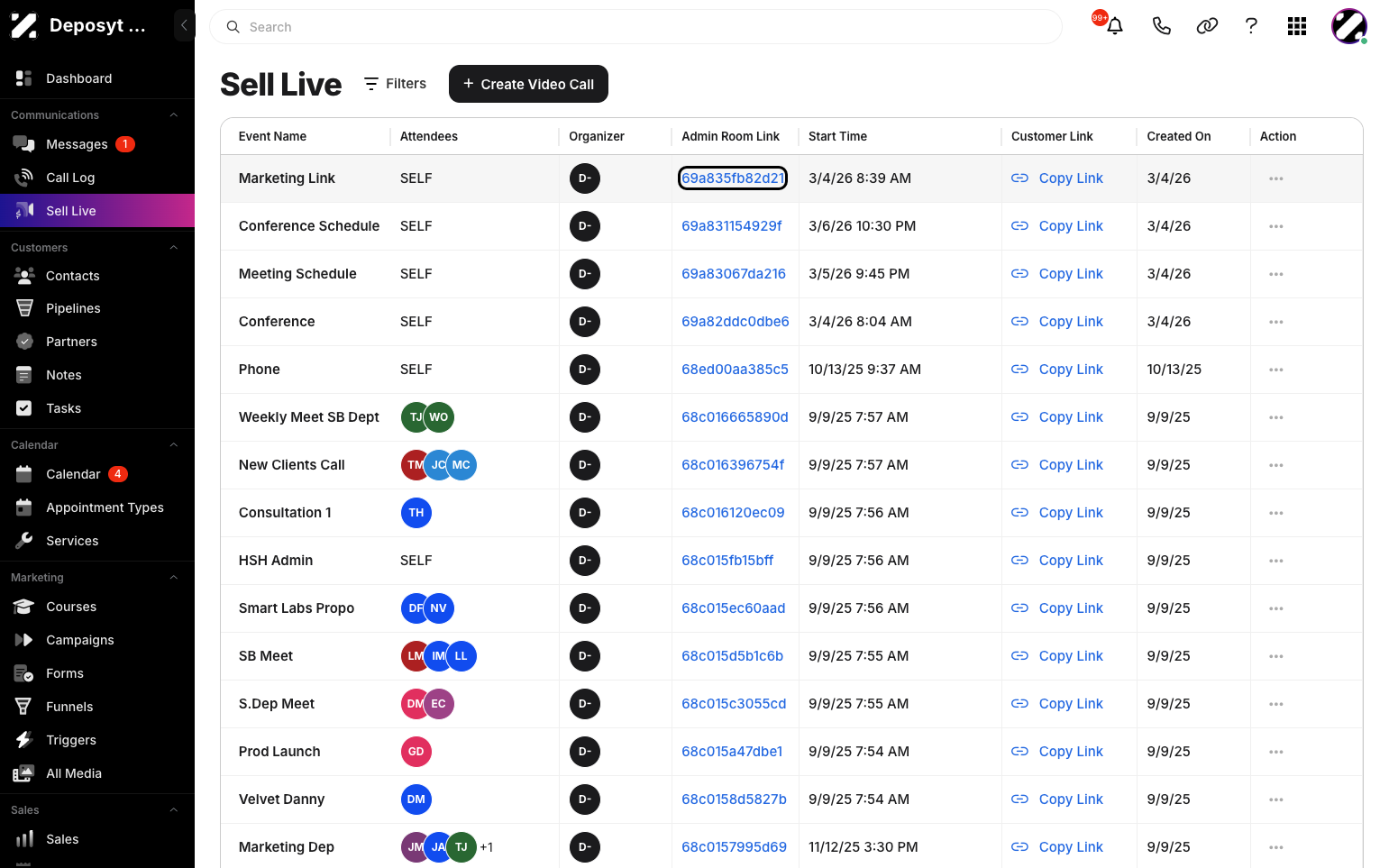The image size is (1389, 868).
Task: Open the actions menu for SB Meet
Action: point(1275,656)
